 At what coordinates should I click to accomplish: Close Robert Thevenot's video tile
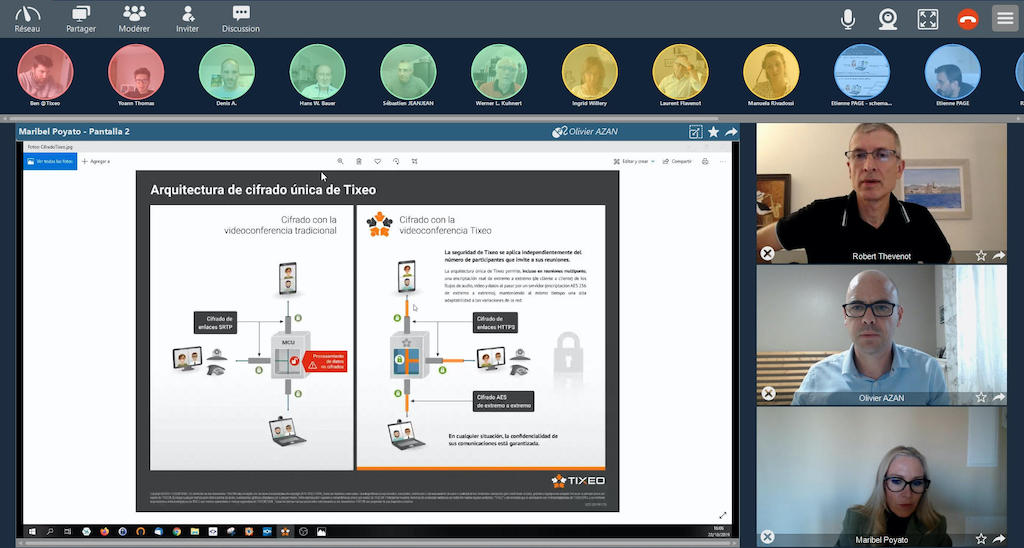[x=767, y=254]
